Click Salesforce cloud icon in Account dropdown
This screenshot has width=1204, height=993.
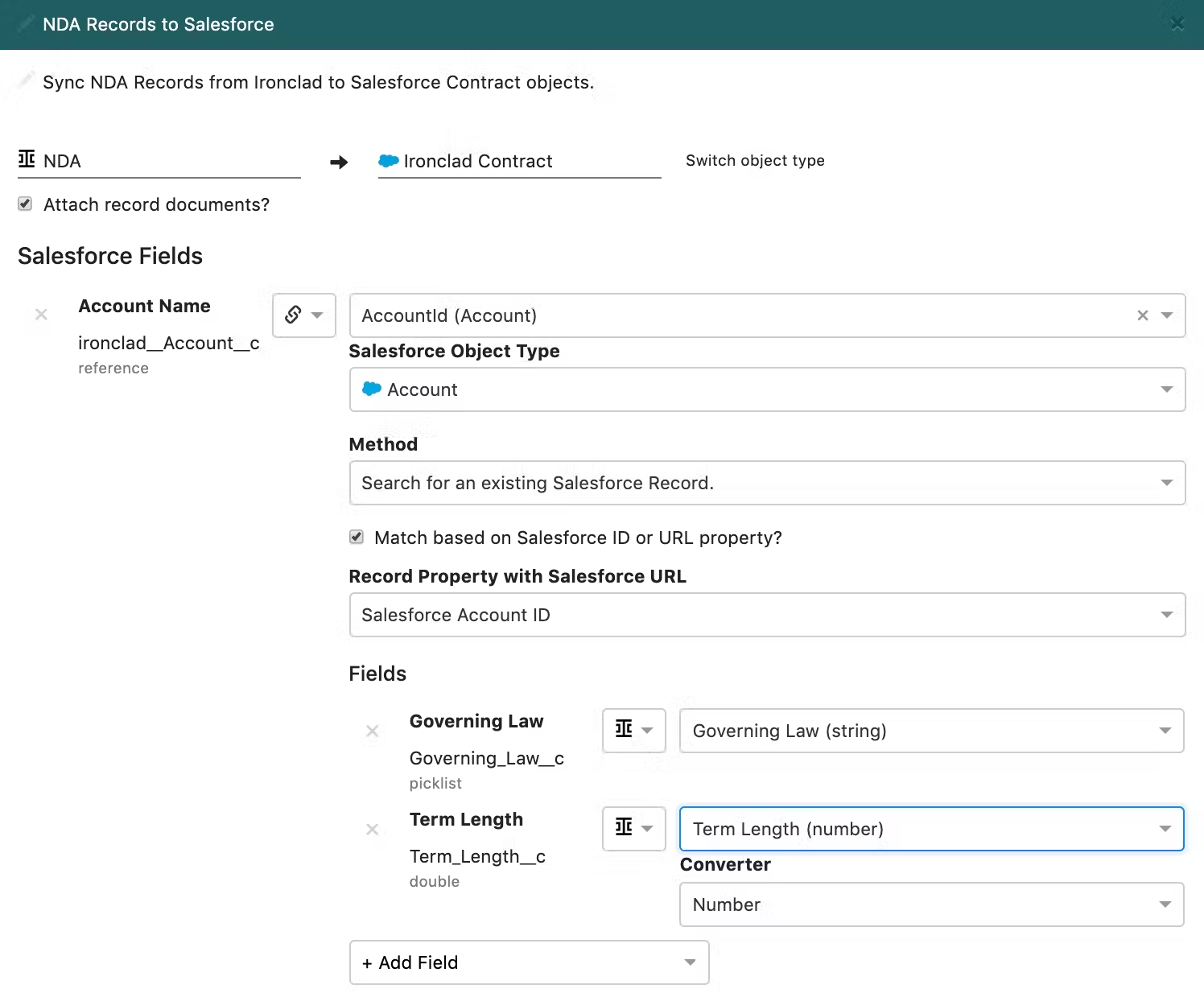[x=372, y=389]
